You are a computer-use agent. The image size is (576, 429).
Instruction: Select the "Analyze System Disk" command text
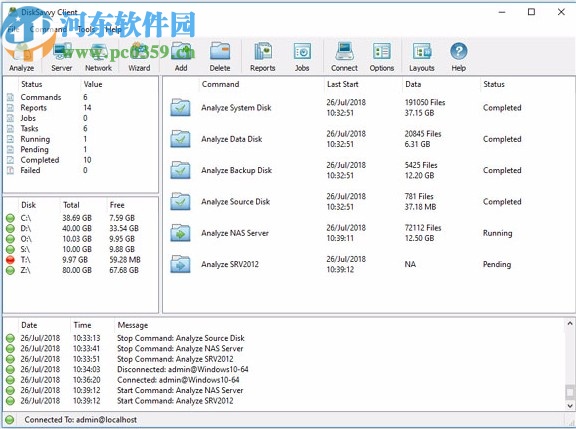point(236,108)
